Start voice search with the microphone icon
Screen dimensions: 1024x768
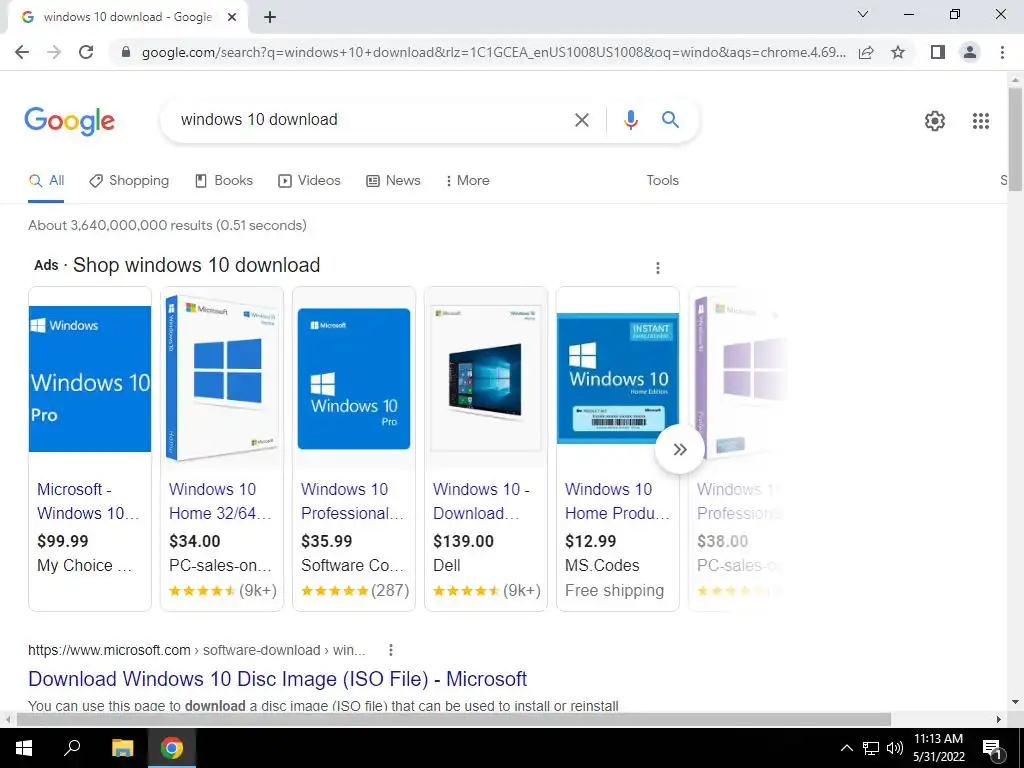[630, 120]
